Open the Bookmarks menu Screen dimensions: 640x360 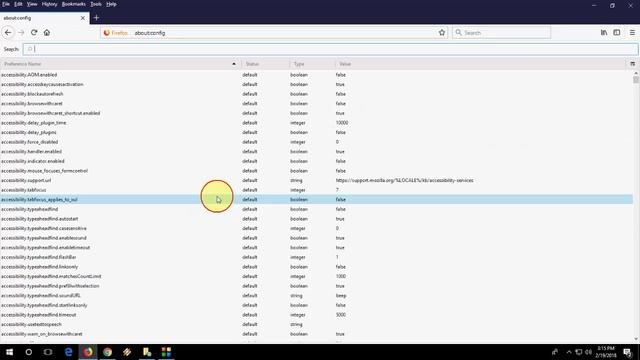[x=73, y=4]
